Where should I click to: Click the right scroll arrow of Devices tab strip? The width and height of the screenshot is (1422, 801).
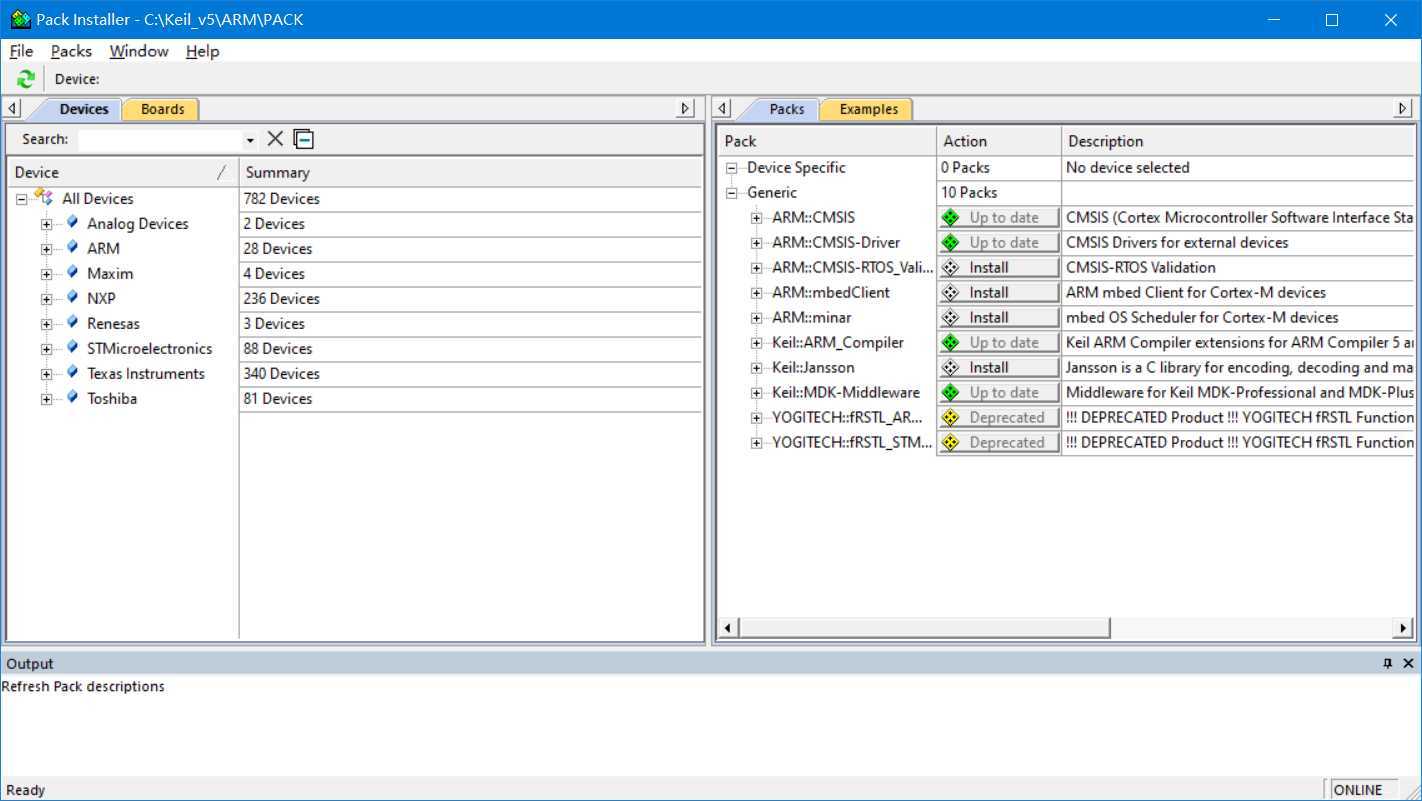685,108
